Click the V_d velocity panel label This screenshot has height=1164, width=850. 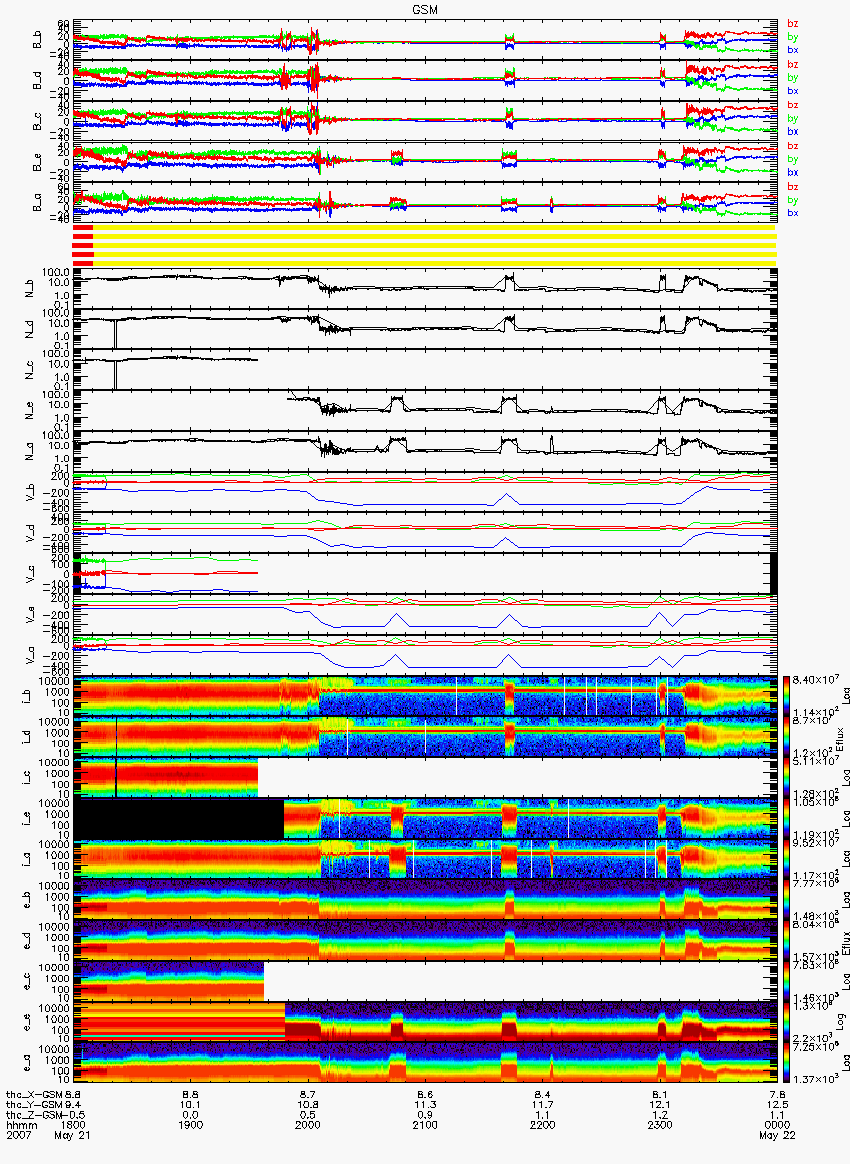tap(30, 532)
